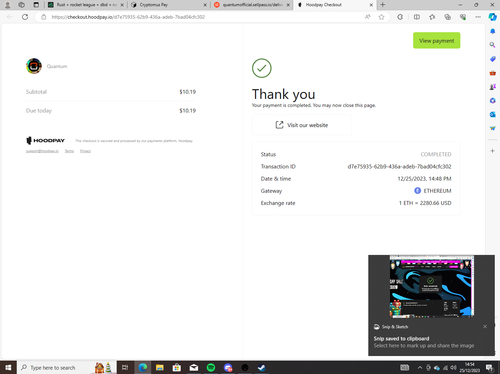Open the Windows Start menu

pos(8,368)
